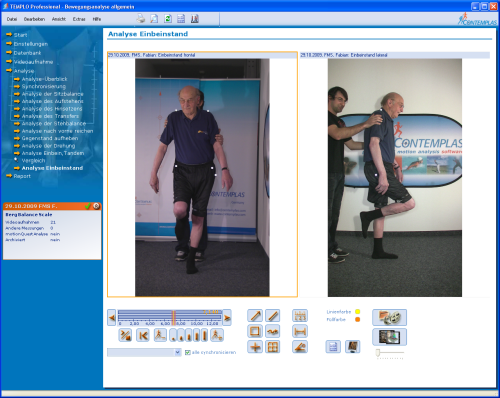Select the distance measurement tool

pyautogui.click(x=300, y=331)
